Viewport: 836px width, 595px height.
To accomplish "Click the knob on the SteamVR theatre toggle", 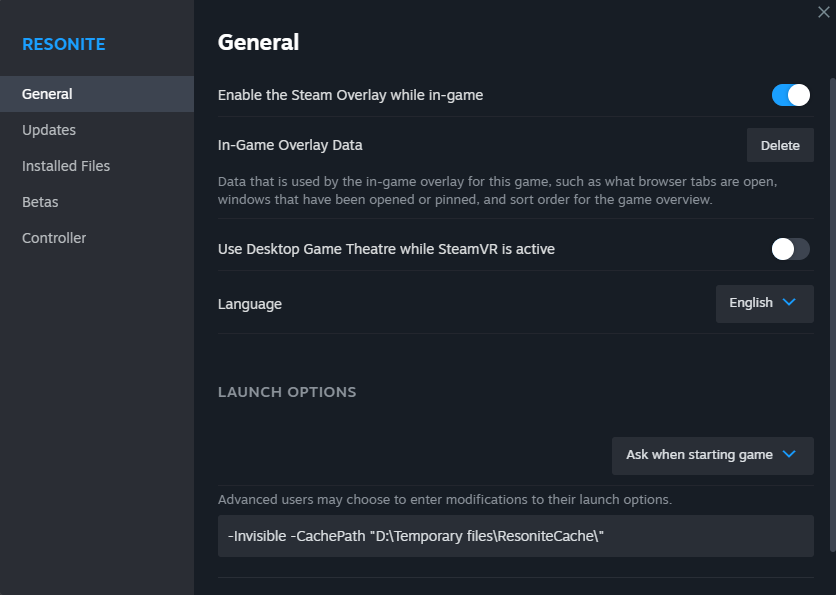I will coord(783,249).
